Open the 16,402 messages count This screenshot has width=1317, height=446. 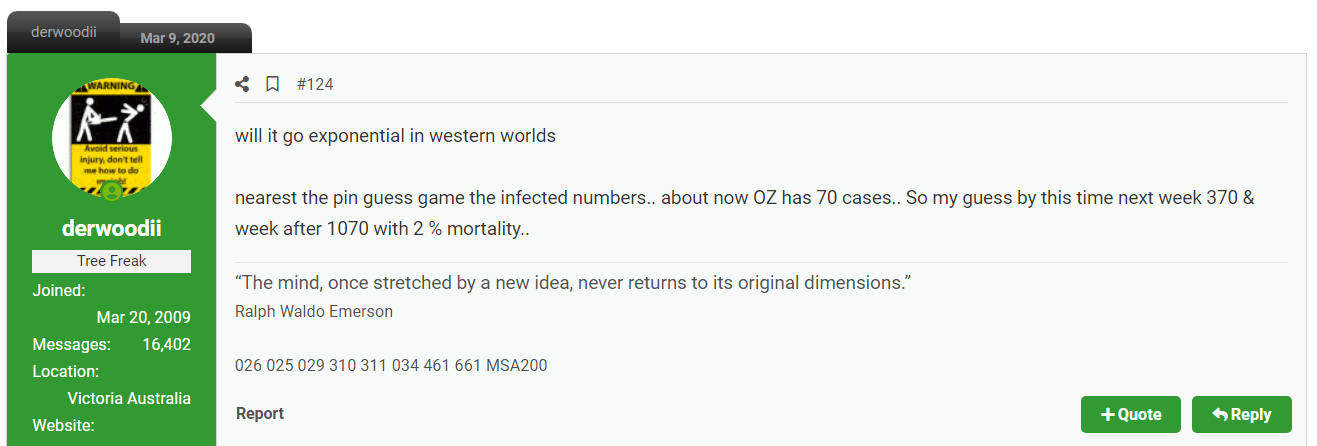click(x=165, y=344)
